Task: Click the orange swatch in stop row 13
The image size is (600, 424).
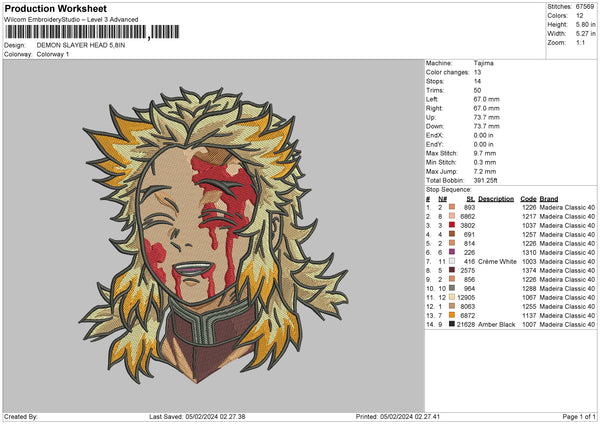Action: coord(452,315)
